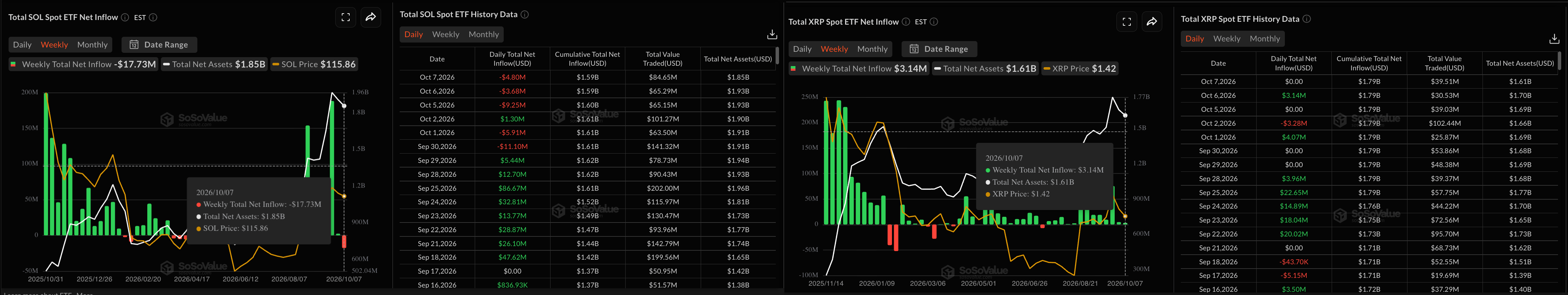Open the SOL chart Date Range picker
The height and width of the screenshot is (295, 1568).
pyautogui.click(x=159, y=45)
